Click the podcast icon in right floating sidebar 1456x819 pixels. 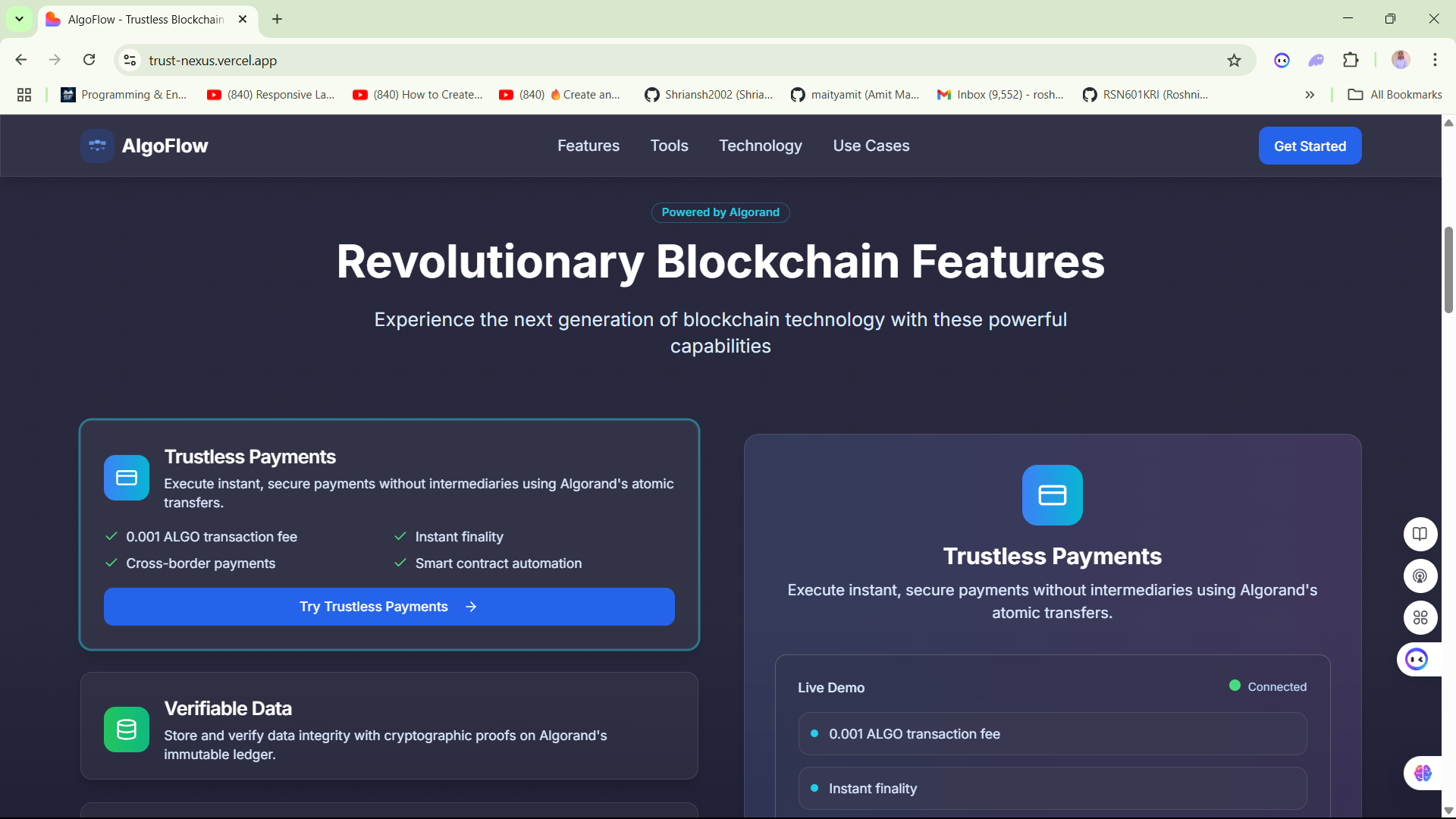1420,576
